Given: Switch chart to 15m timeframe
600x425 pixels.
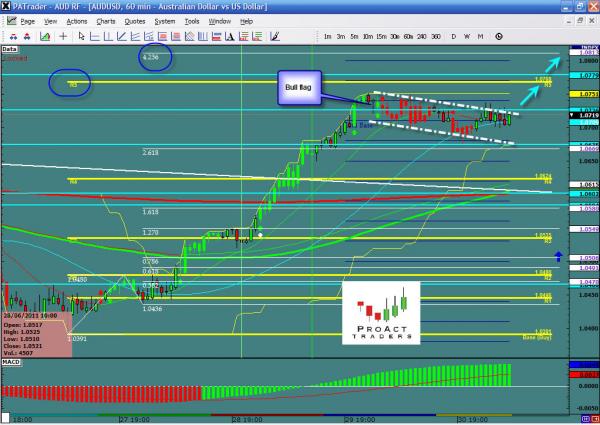Looking at the screenshot, I should pos(382,36).
